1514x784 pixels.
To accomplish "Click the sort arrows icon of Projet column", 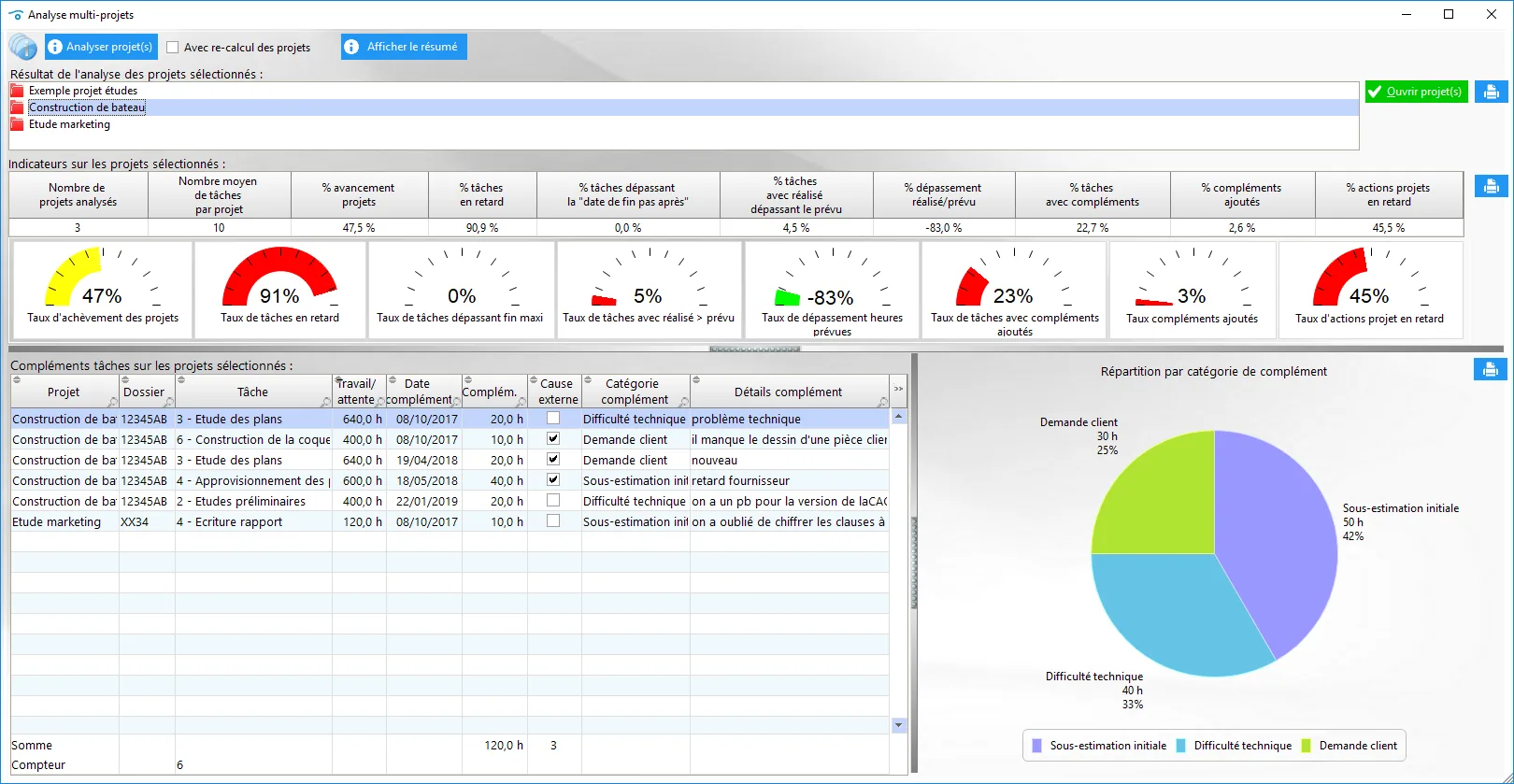I will (x=17, y=380).
